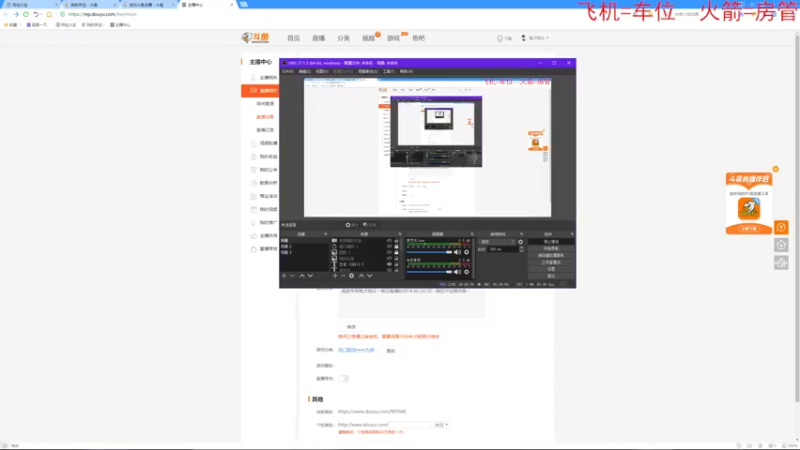
Task: Click home icon on right floating sidebar
Action: [x=781, y=245]
